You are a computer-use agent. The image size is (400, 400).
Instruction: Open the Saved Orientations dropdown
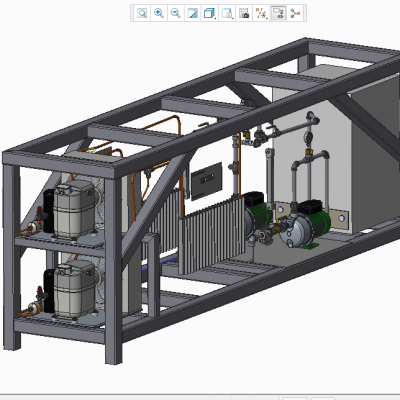tap(227, 13)
